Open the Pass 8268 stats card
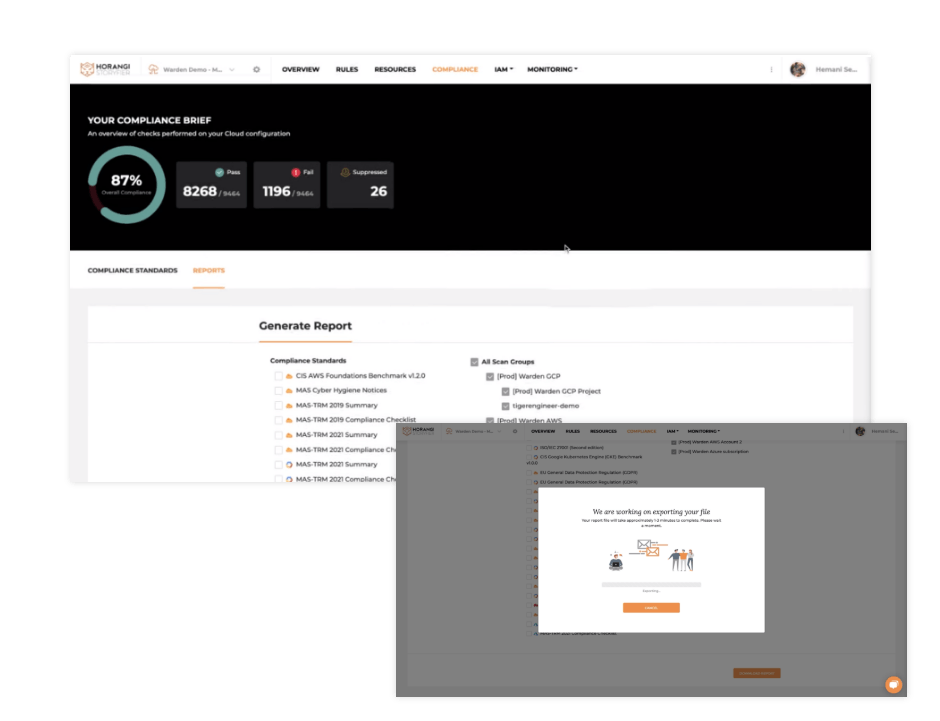Viewport: 940px width, 721px height. tap(212, 185)
